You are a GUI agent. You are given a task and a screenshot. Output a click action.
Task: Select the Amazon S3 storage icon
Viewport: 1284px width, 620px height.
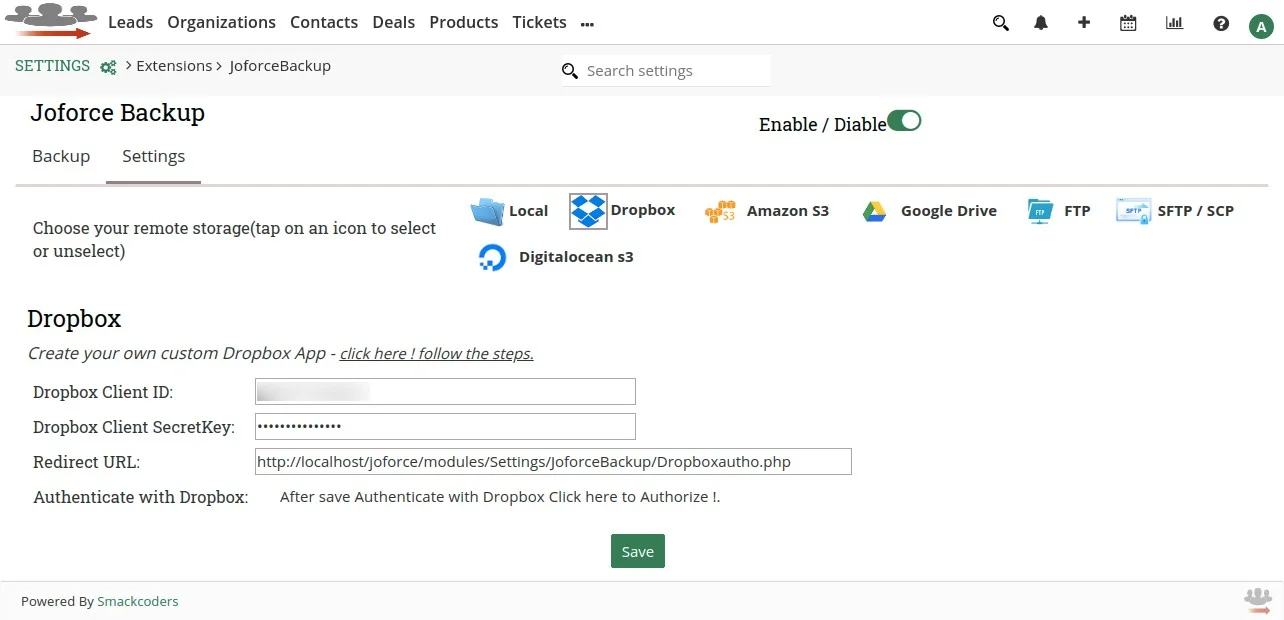(x=720, y=210)
